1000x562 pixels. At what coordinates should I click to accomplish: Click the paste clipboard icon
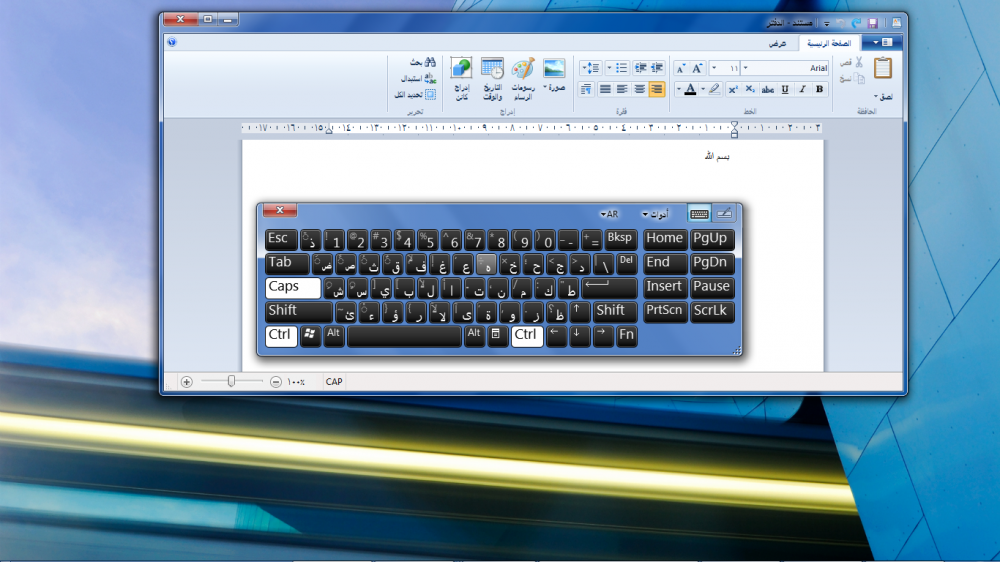point(882,69)
